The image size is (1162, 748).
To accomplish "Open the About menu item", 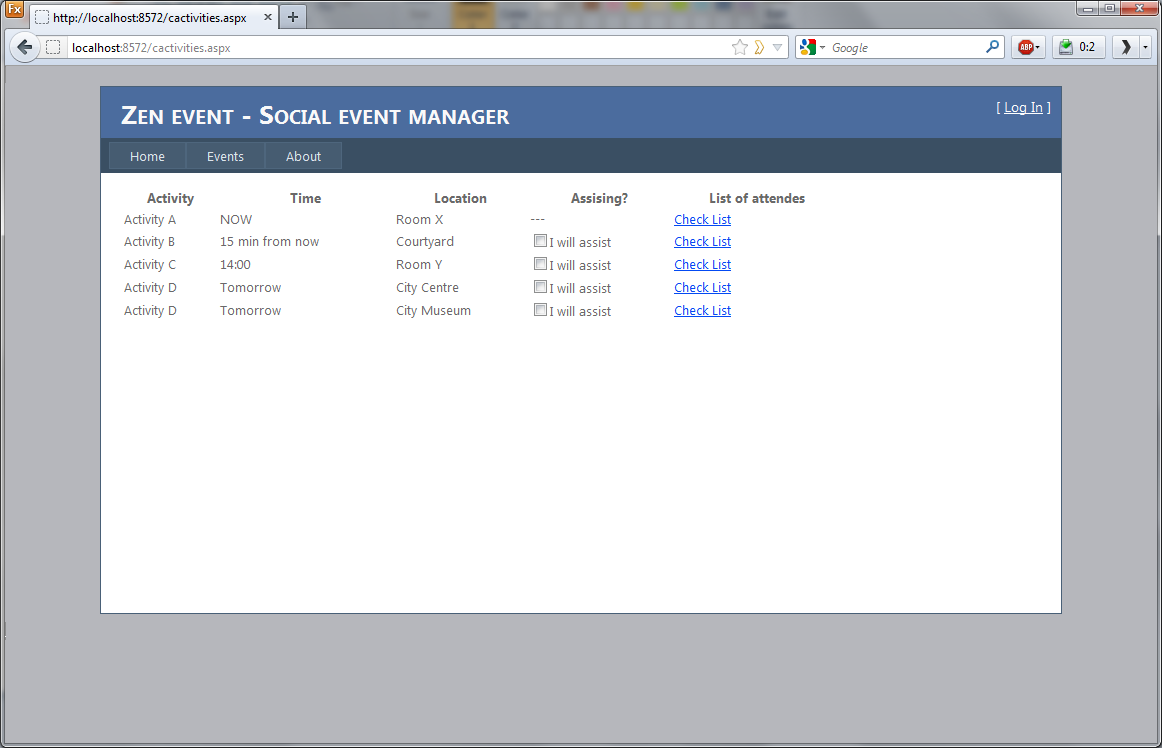I will coord(303,156).
